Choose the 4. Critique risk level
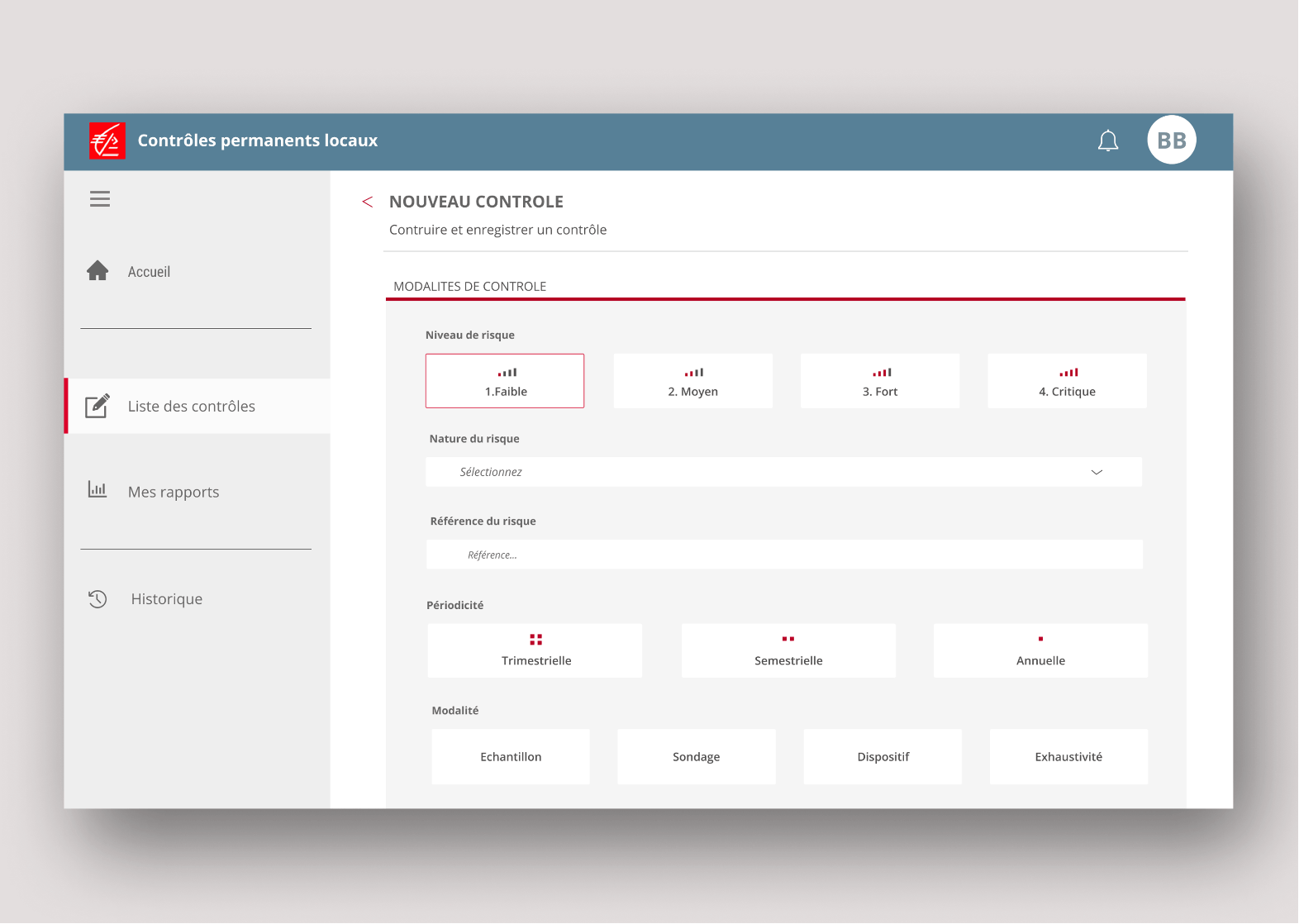The height and width of the screenshot is (924, 1299). coord(1067,381)
